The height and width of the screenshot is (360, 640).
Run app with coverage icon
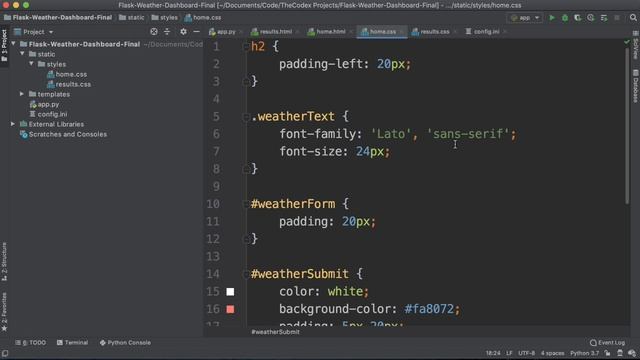[x=578, y=18]
